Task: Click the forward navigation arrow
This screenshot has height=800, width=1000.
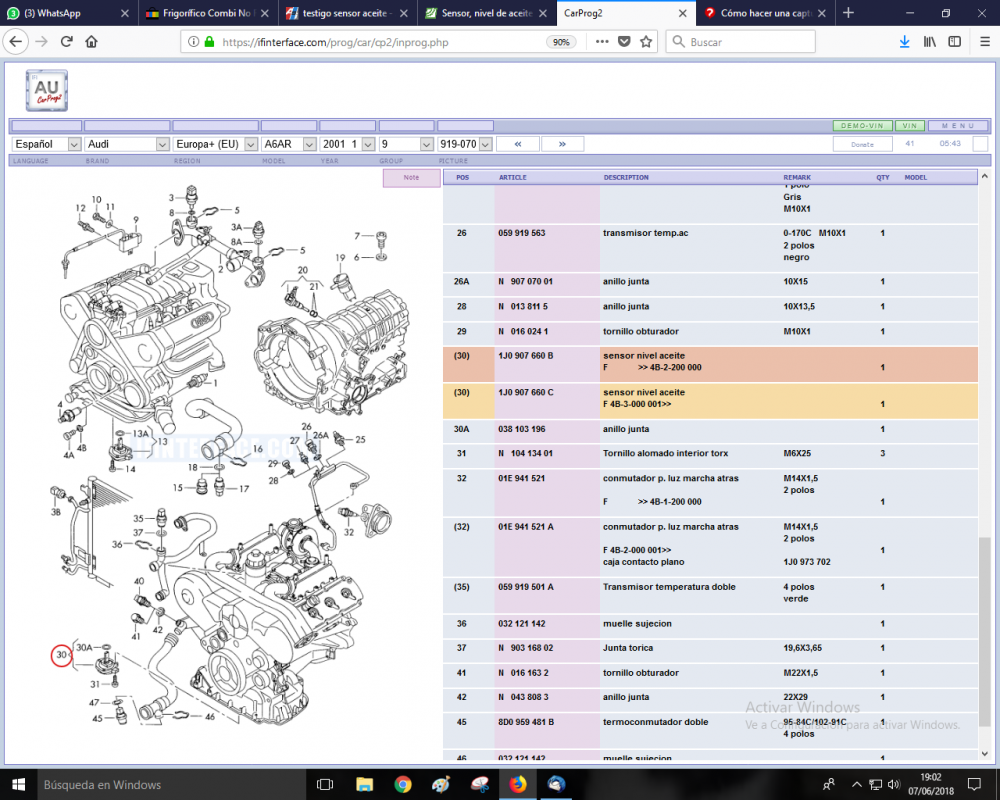Action: [x=41, y=42]
